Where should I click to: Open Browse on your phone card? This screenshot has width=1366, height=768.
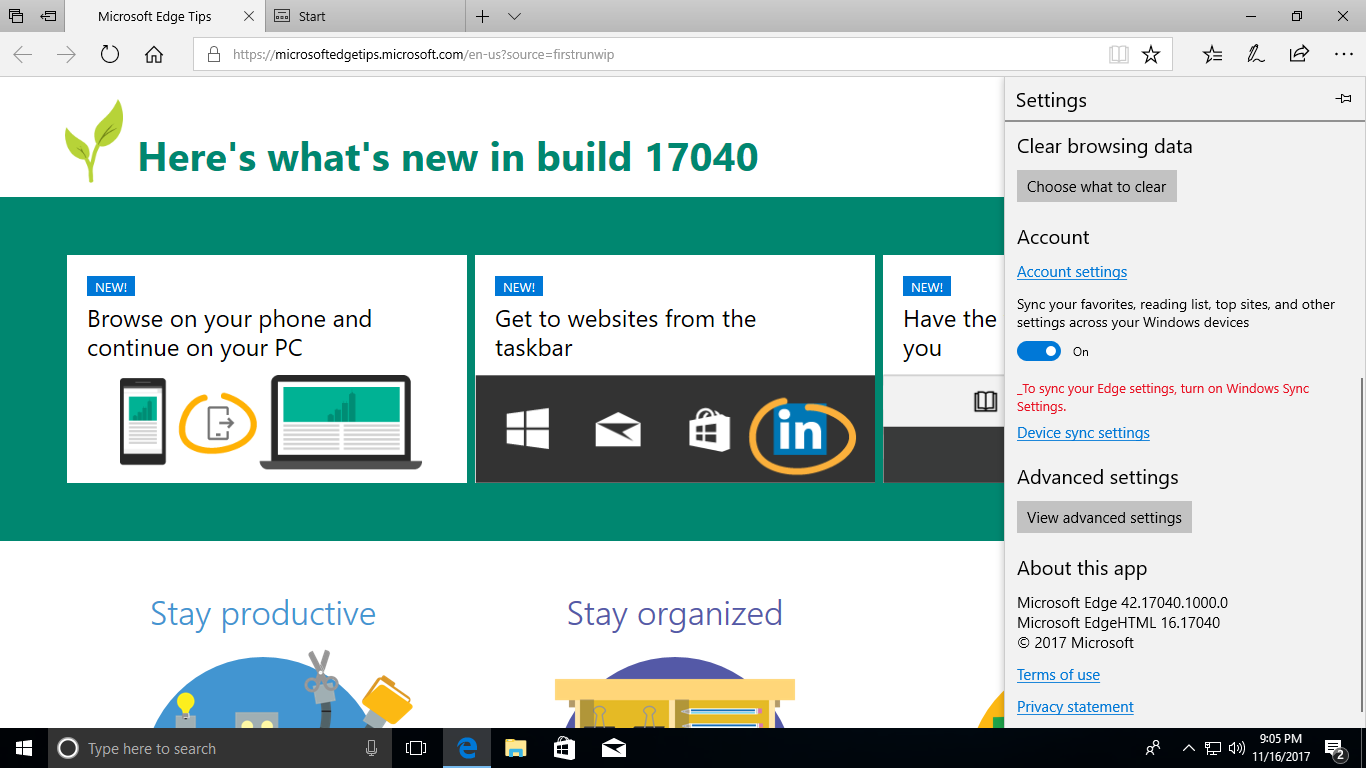(267, 369)
